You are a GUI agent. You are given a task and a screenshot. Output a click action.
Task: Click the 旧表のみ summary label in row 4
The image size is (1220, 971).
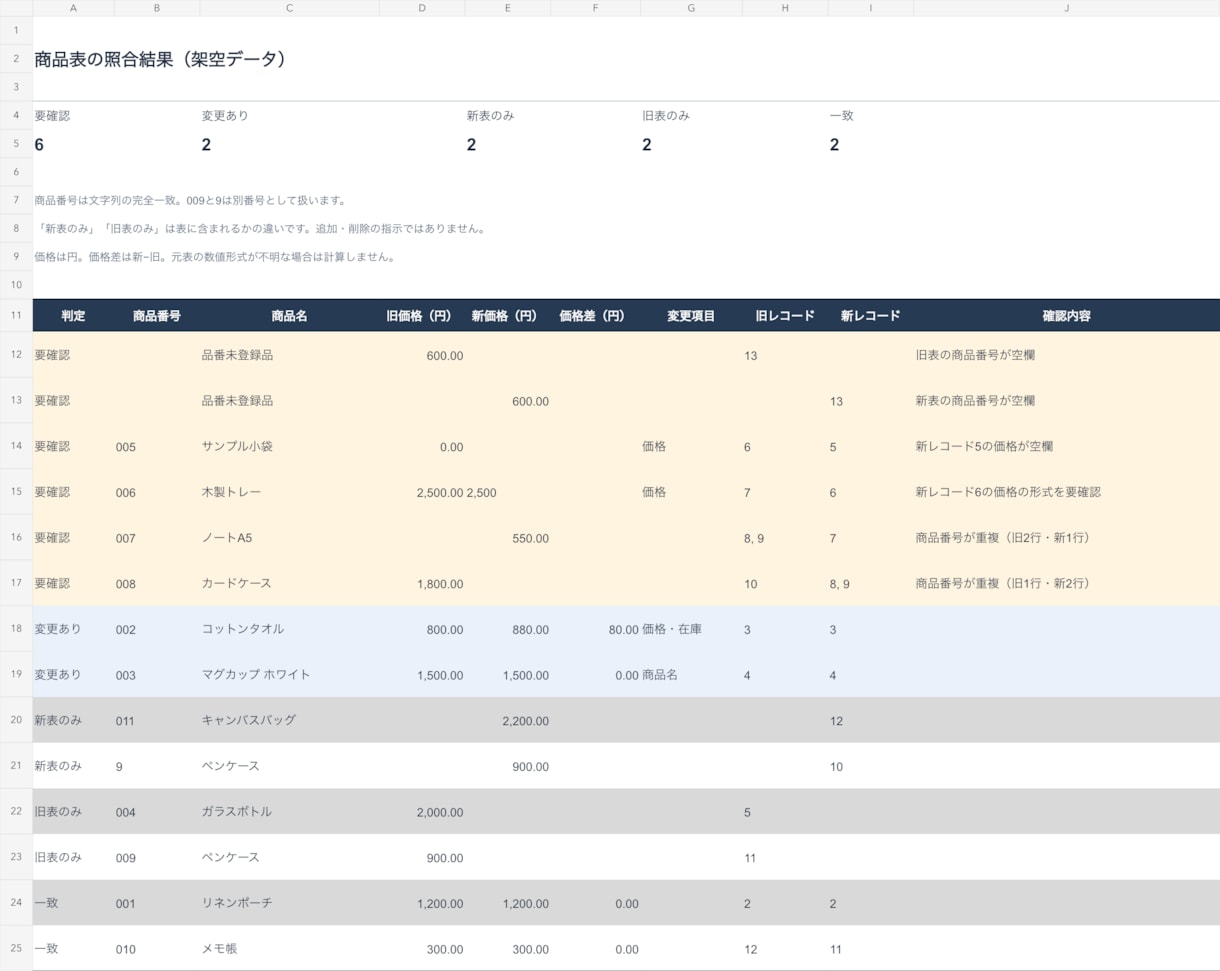(666, 116)
